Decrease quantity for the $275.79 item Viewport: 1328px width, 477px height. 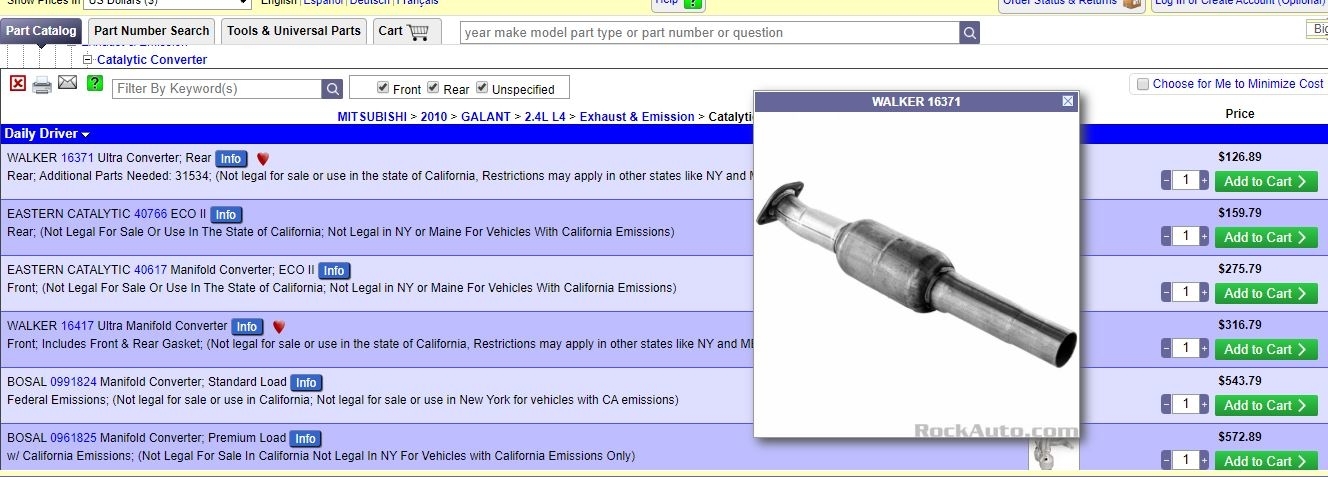click(x=1166, y=293)
